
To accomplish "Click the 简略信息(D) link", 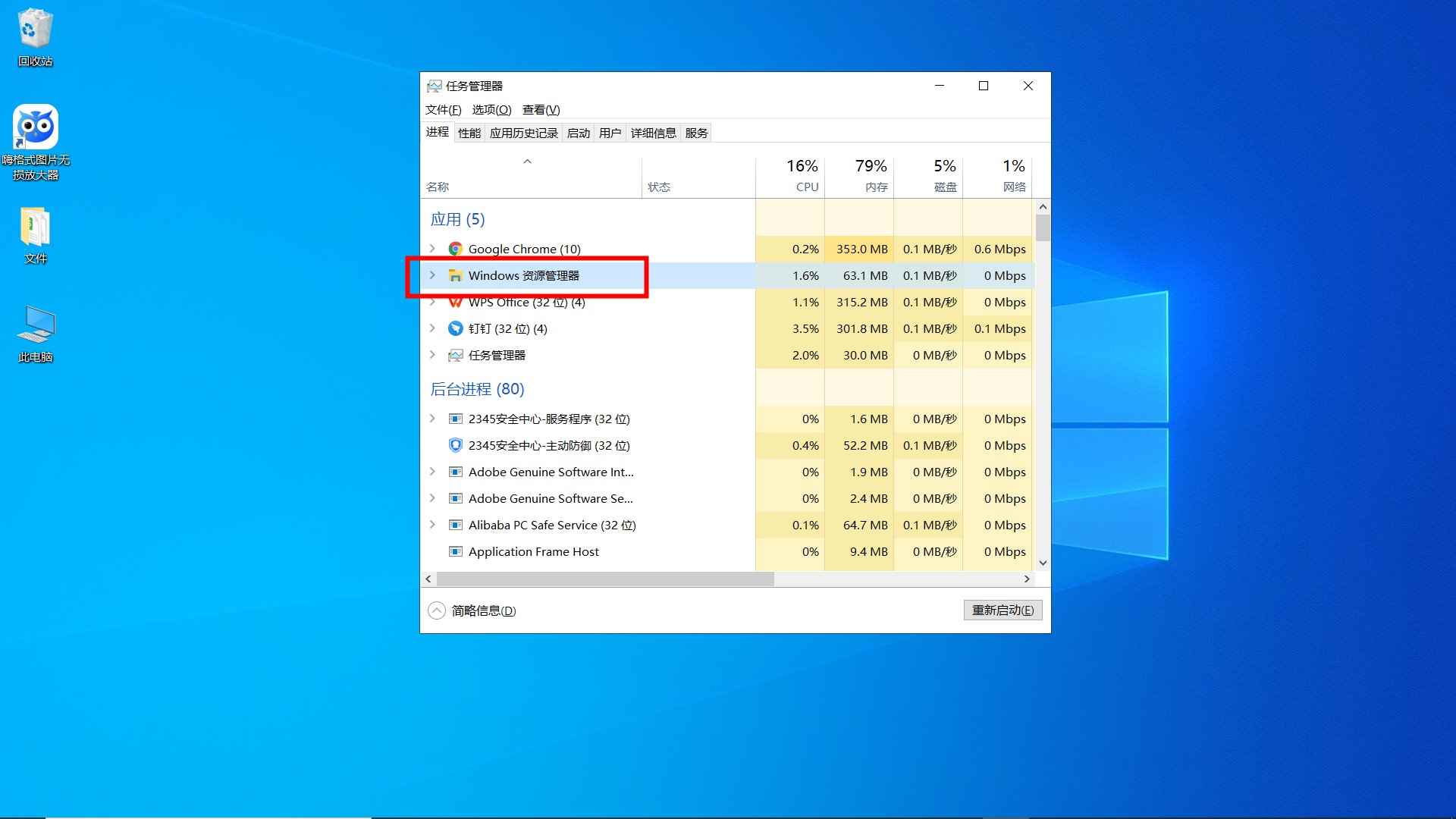I will tap(484, 610).
